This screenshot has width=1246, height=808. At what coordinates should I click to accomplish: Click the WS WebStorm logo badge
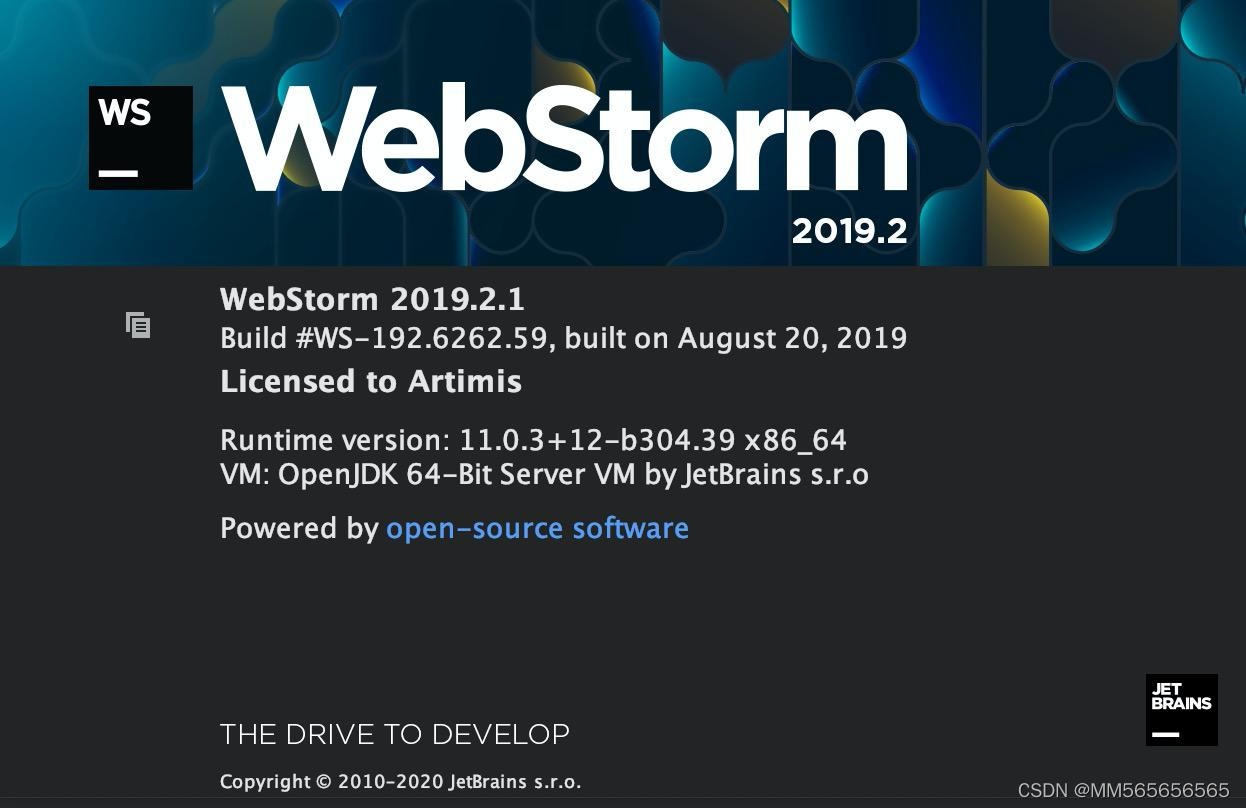coord(141,138)
